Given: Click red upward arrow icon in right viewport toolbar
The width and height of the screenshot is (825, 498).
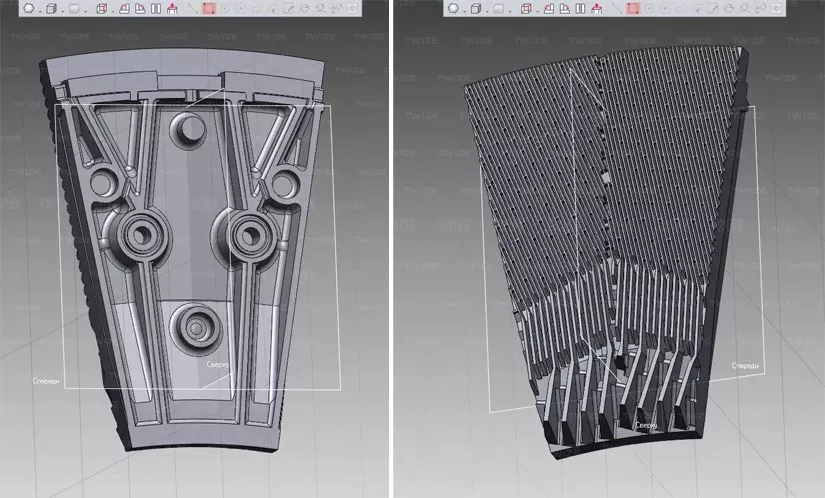Looking at the screenshot, I should tap(597, 8).
